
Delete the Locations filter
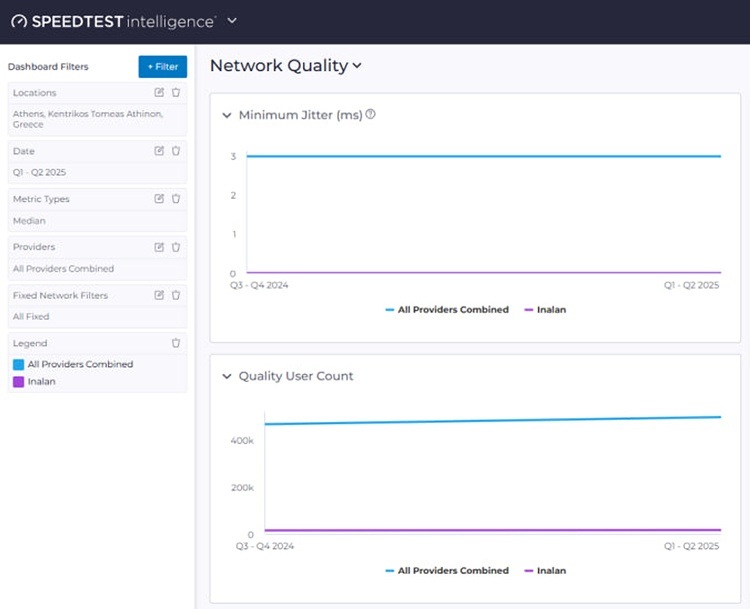176,93
